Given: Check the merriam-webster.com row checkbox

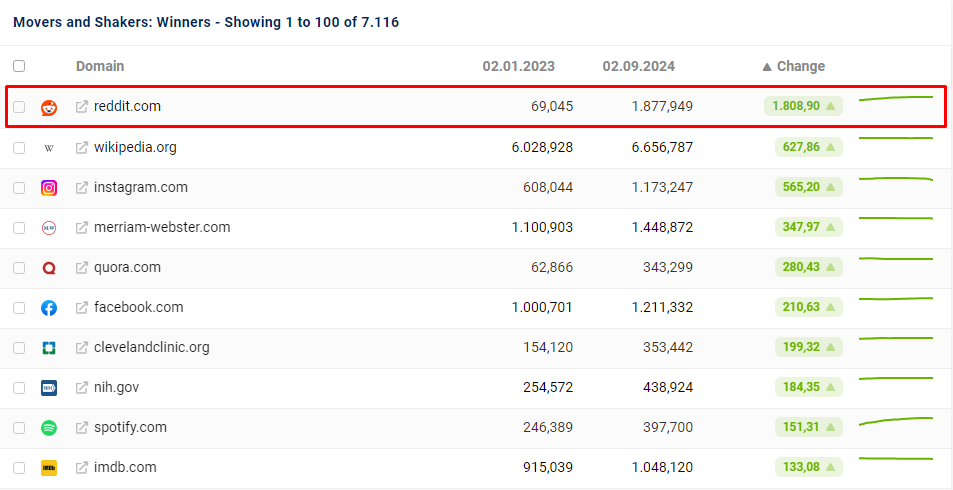Looking at the screenshot, I should [19, 228].
